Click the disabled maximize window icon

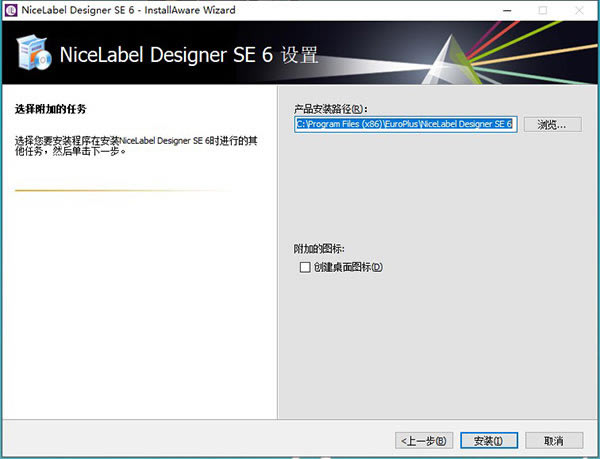(542, 10)
